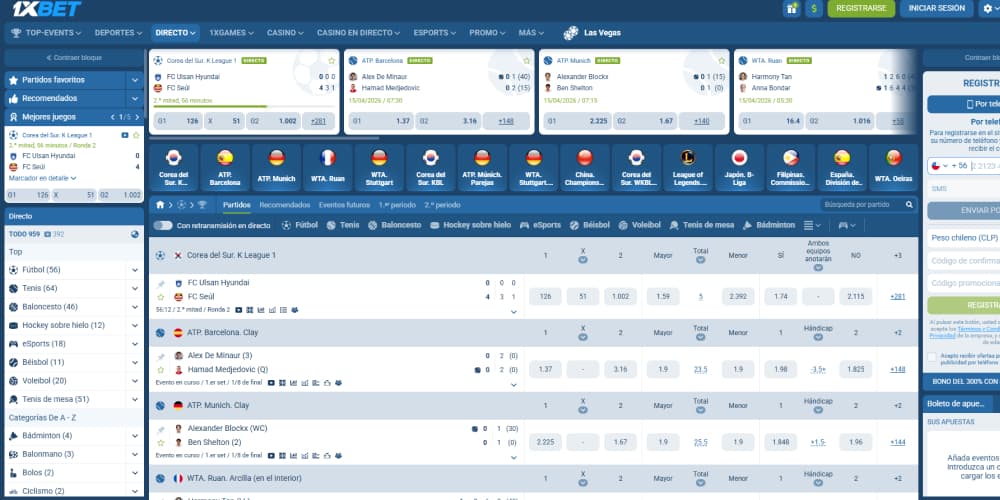Open the more sports list dropdown

pos(812,225)
